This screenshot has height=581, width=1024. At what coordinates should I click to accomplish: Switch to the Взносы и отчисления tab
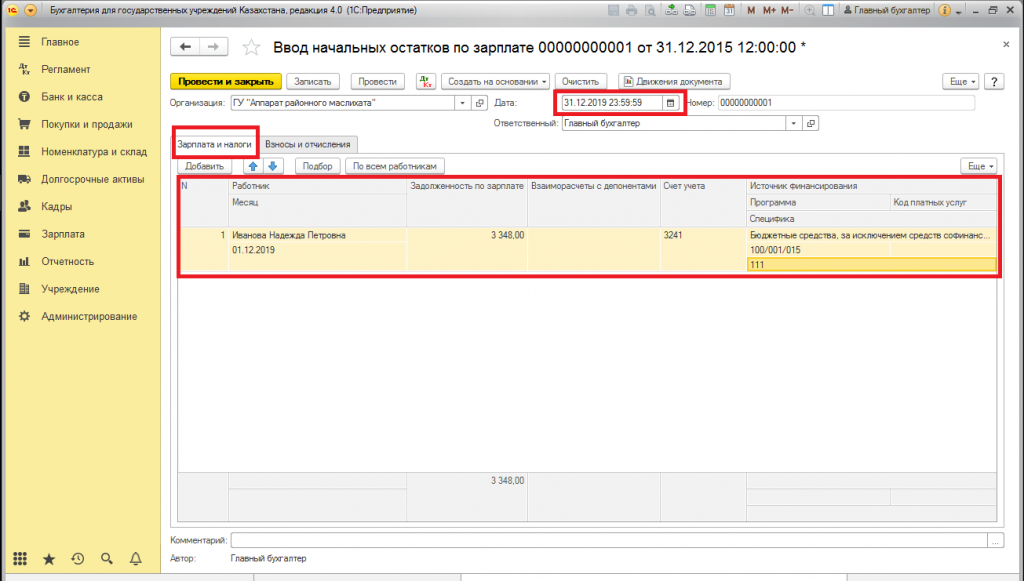coord(307,144)
